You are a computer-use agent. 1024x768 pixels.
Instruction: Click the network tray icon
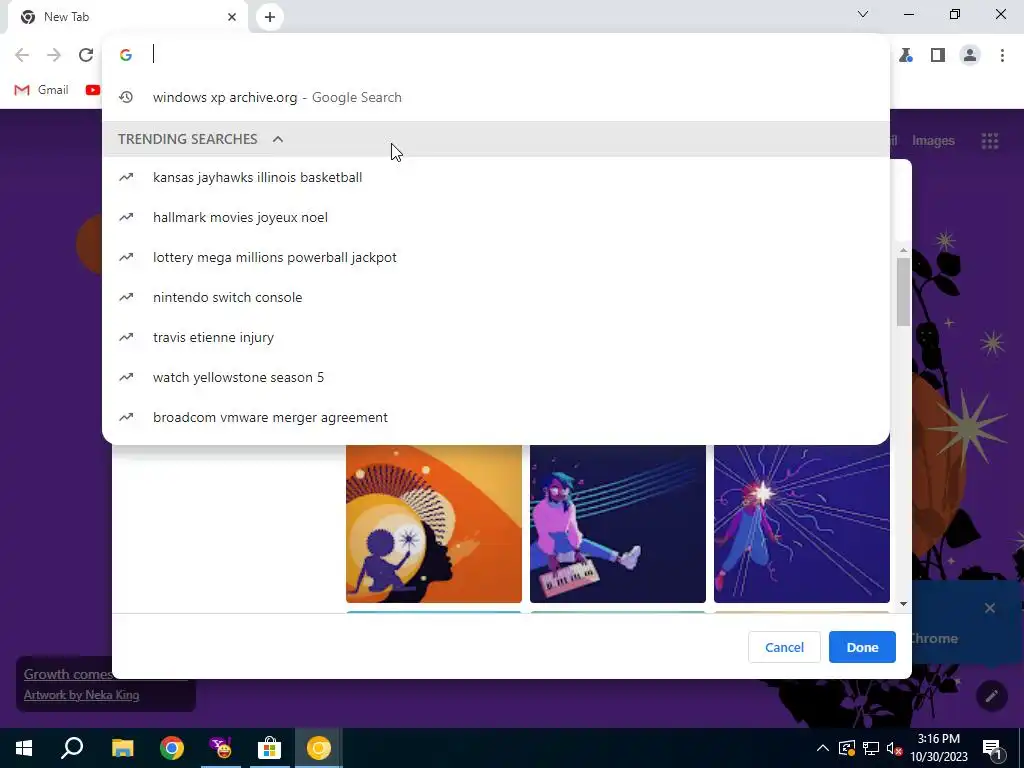(871, 748)
